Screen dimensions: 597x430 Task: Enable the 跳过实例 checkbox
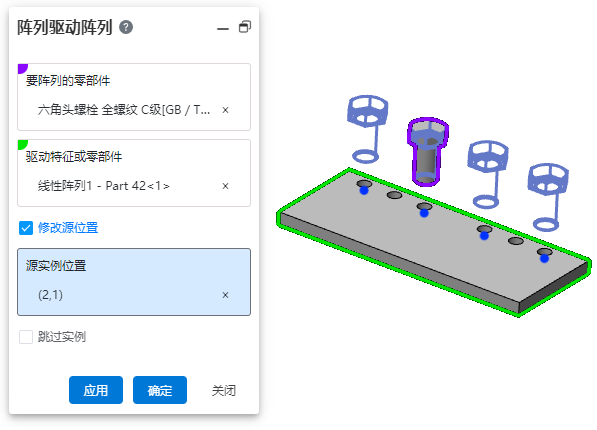[26, 337]
